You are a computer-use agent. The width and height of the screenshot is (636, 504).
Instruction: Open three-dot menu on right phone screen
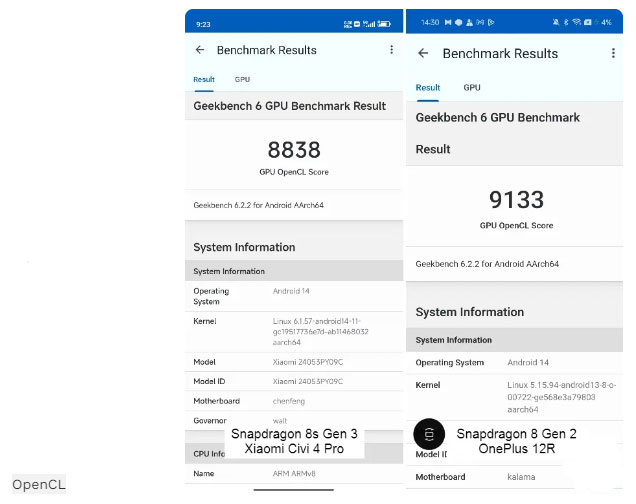(613, 53)
